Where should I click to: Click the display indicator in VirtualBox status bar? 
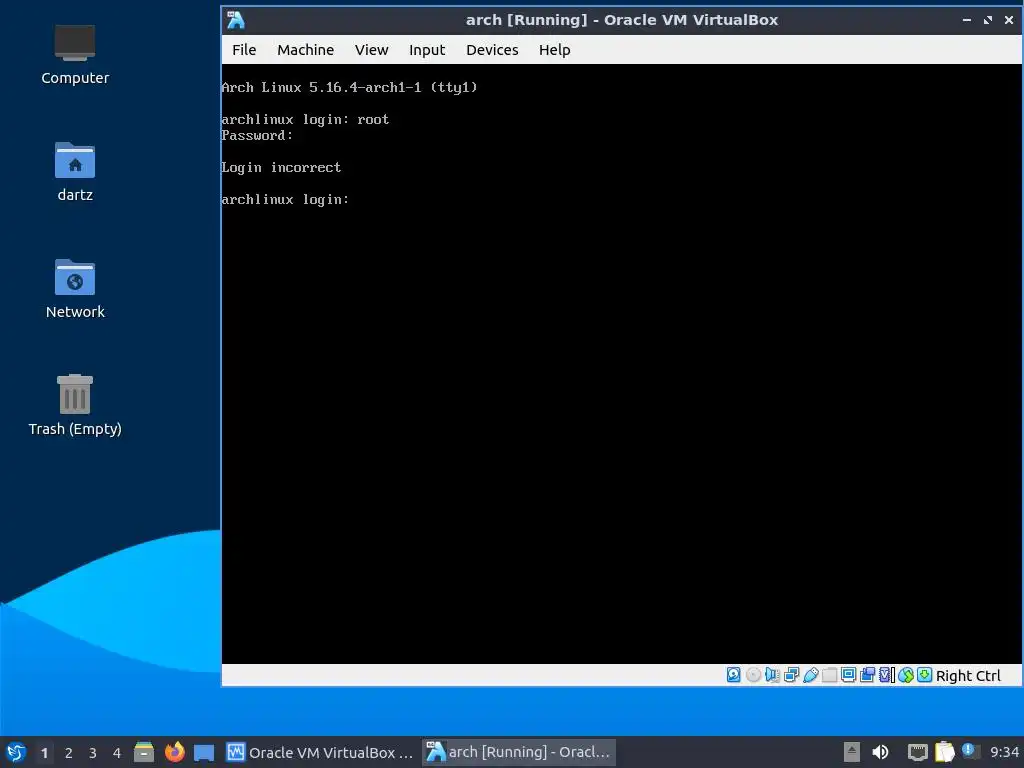click(848, 675)
